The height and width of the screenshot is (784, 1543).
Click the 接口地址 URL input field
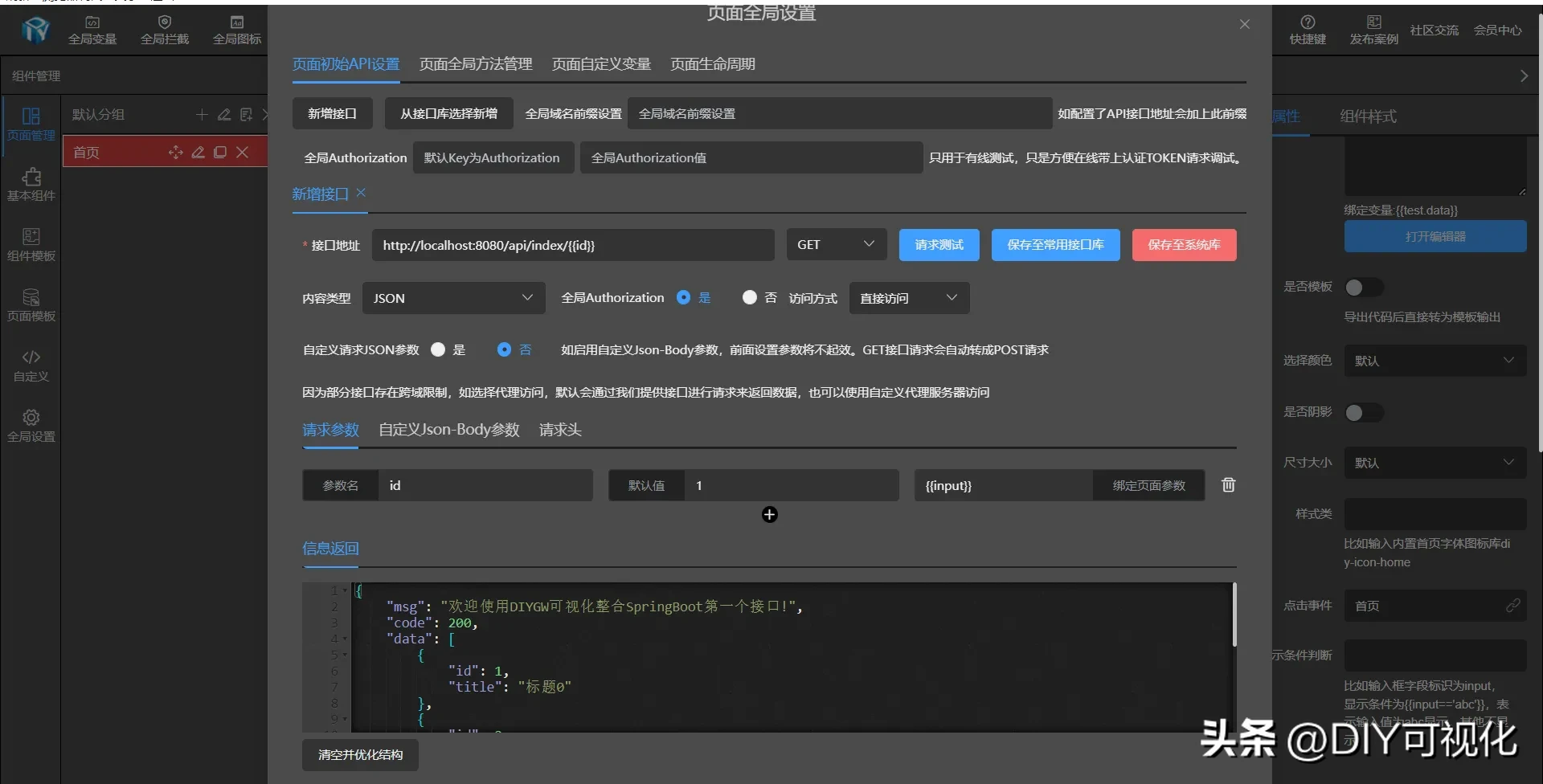click(572, 246)
